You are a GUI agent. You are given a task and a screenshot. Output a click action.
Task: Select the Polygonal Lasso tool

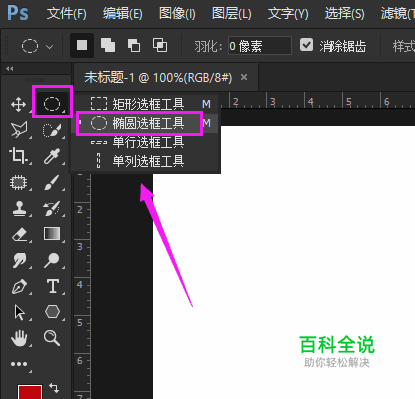[x=19, y=130]
